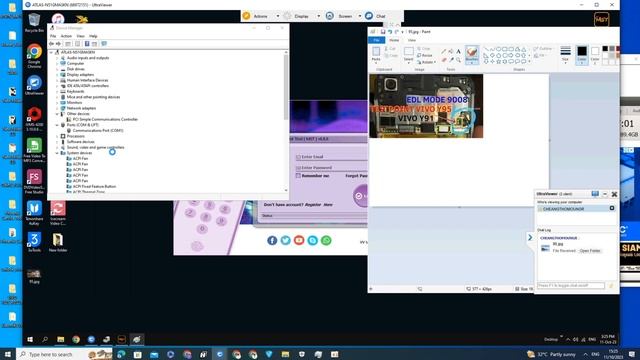The height and width of the screenshot is (360, 640).
Task: Select the Magnifier tool in Paint
Action: tap(458, 60)
